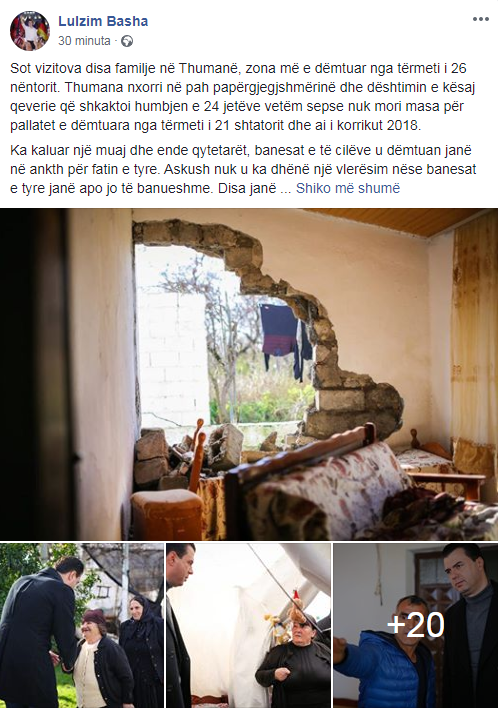This screenshot has height=709, width=498.
Task: Open the three-dots post options menu
Action: click(x=480, y=19)
